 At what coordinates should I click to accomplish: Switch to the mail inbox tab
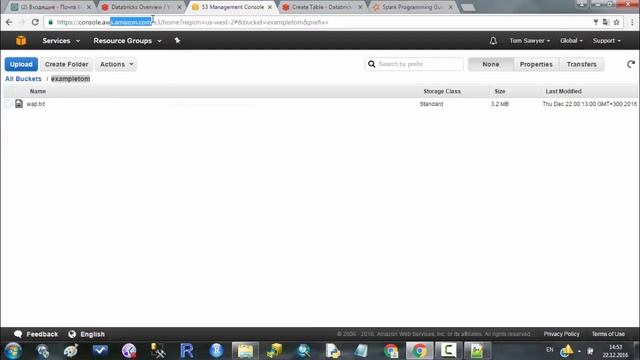point(51,7)
